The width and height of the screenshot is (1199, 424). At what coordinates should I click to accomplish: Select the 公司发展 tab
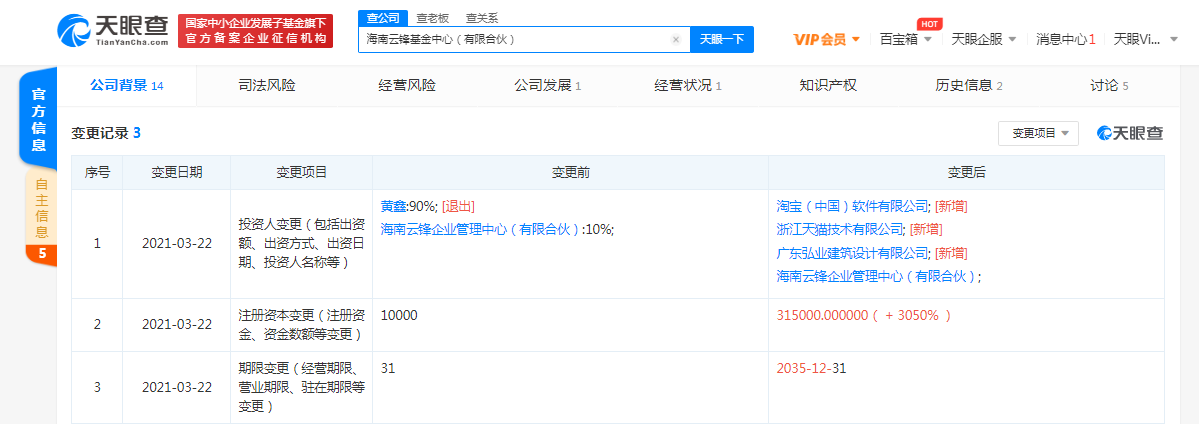548,86
